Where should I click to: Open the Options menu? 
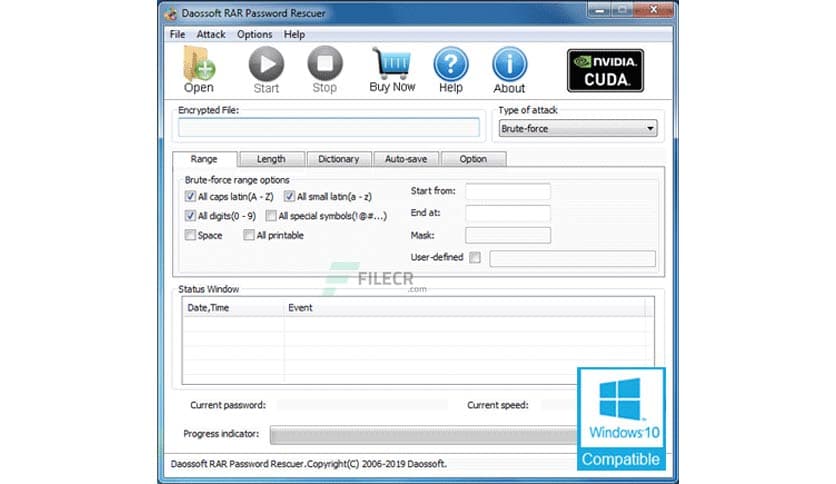click(x=255, y=35)
